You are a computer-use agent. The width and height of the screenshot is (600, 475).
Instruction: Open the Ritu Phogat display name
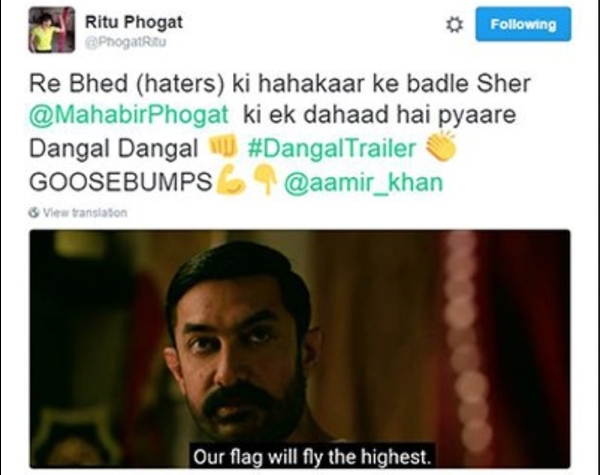134,22
